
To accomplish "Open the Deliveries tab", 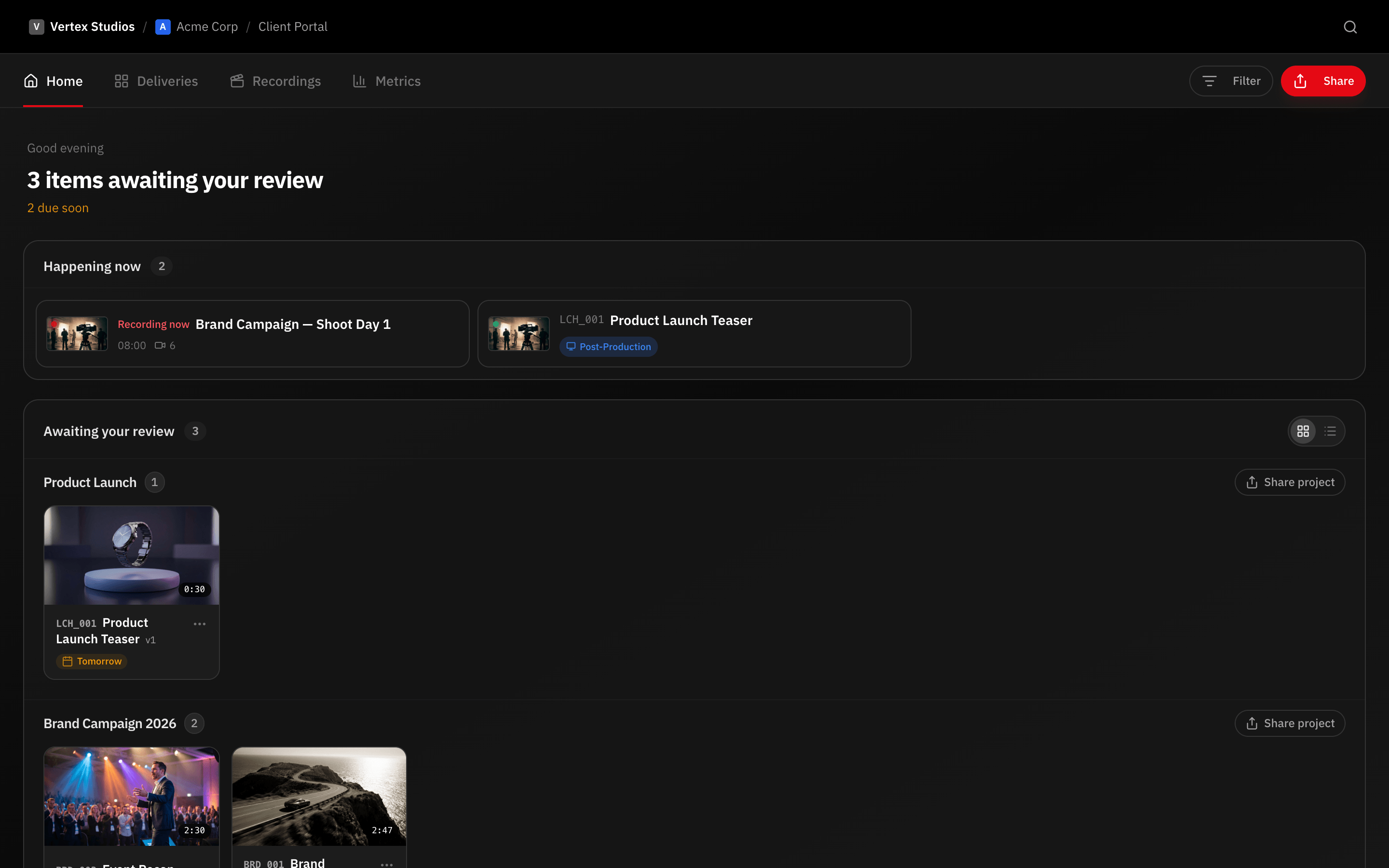I will (x=156, y=81).
